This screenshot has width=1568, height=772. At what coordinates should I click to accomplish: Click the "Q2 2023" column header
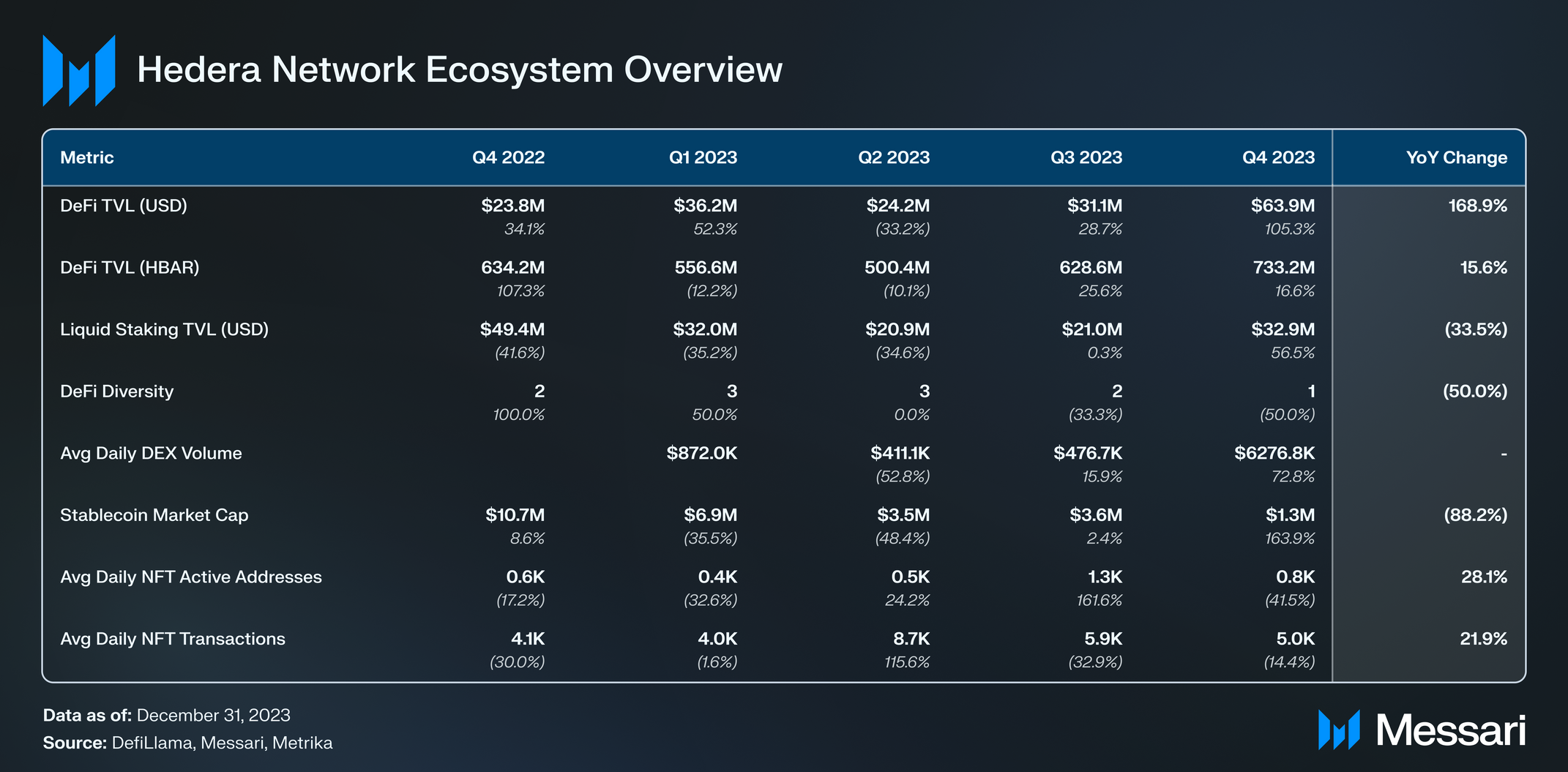[x=894, y=157]
